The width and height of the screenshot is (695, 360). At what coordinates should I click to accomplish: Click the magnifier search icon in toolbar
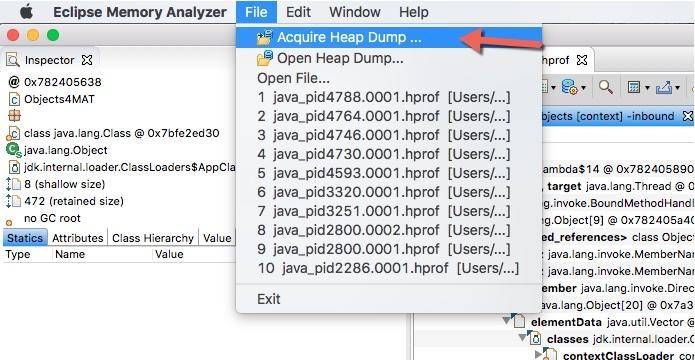[605, 87]
